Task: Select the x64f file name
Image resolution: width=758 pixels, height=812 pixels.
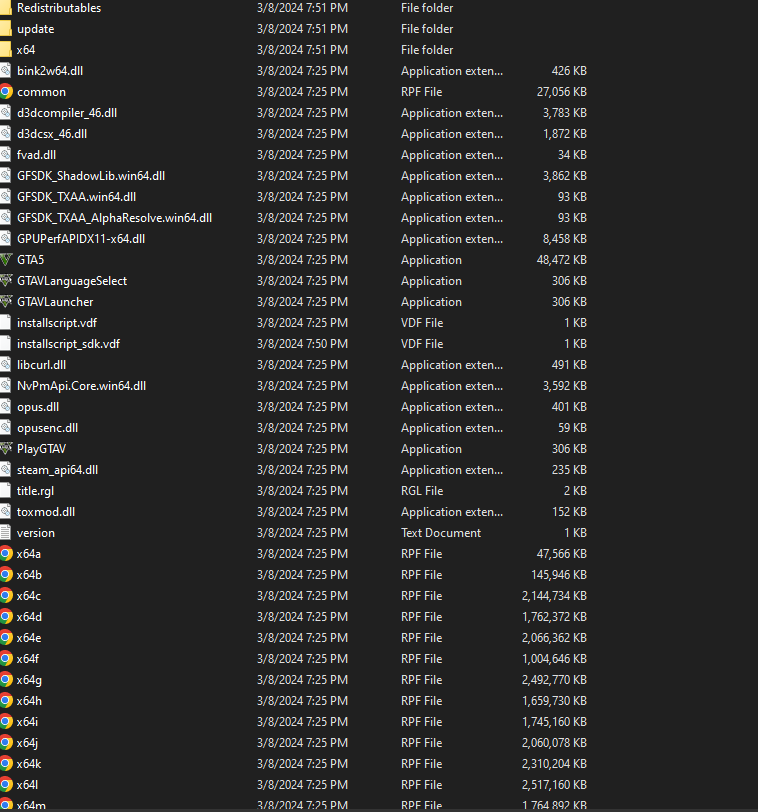Action: point(28,659)
